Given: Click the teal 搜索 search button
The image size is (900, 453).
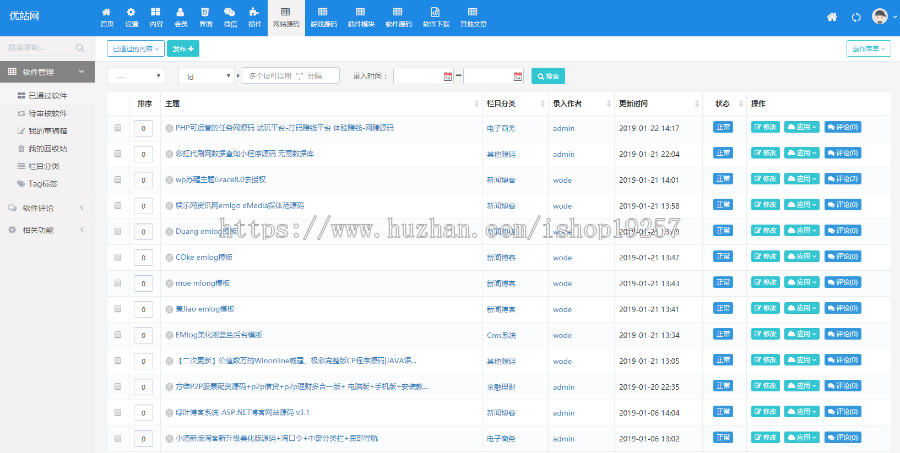Looking at the screenshot, I should (x=548, y=76).
